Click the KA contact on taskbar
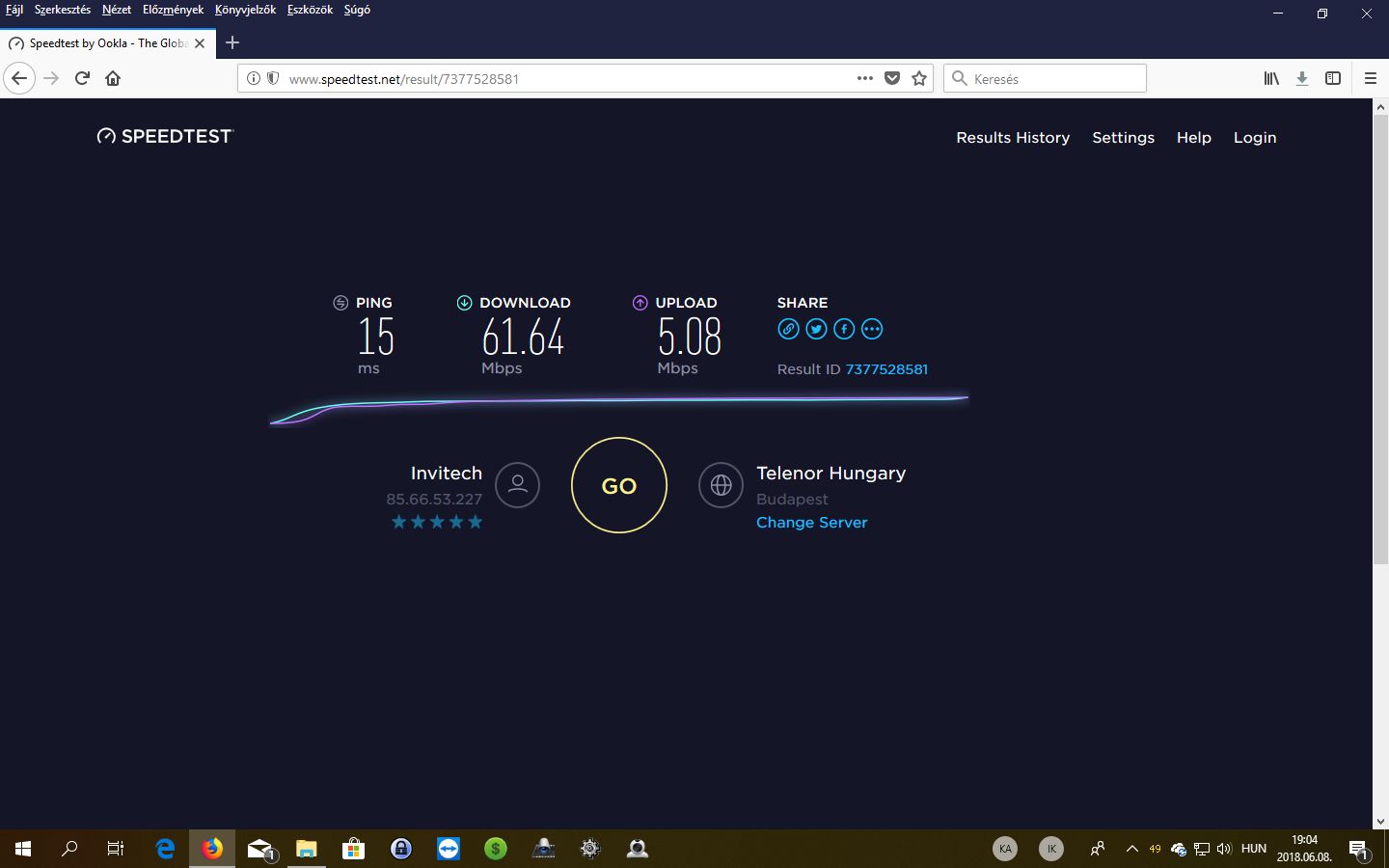Image resolution: width=1389 pixels, height=868 pixels. click(1005, 849)
